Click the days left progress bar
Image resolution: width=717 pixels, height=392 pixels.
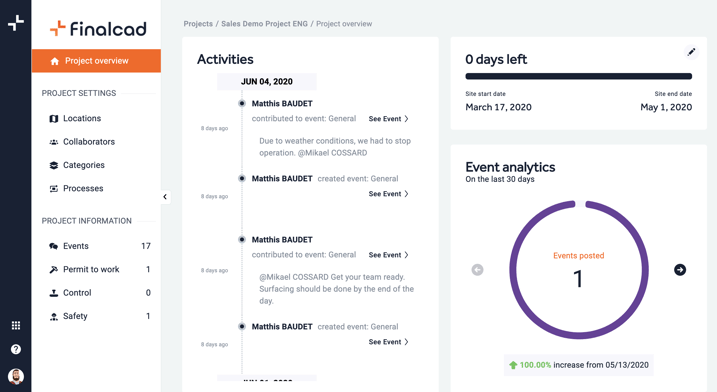pyautogui.click(x=578, y=76)
